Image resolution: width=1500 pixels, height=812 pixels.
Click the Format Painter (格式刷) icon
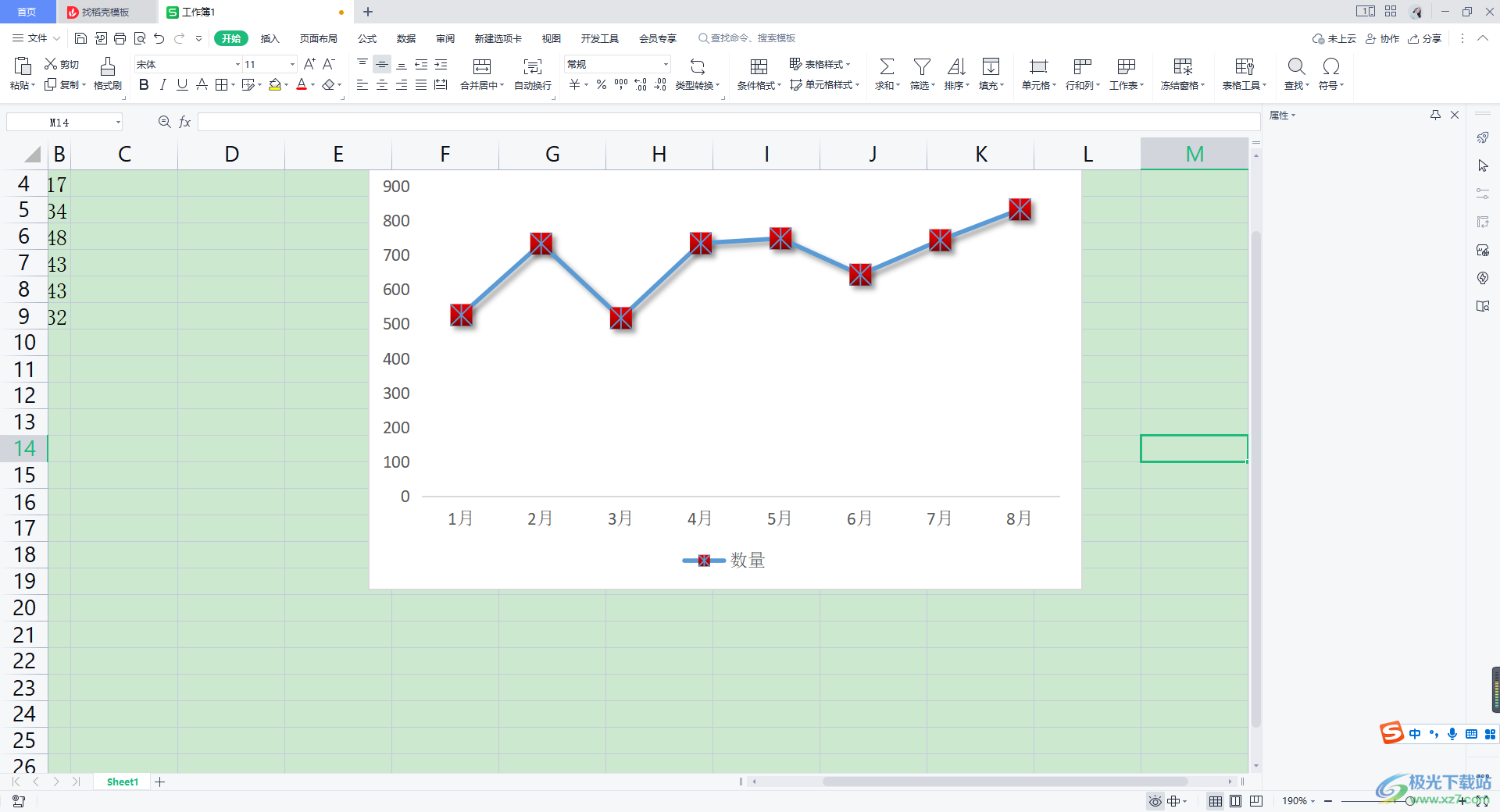pyautogui.click(x=108, y=66)
